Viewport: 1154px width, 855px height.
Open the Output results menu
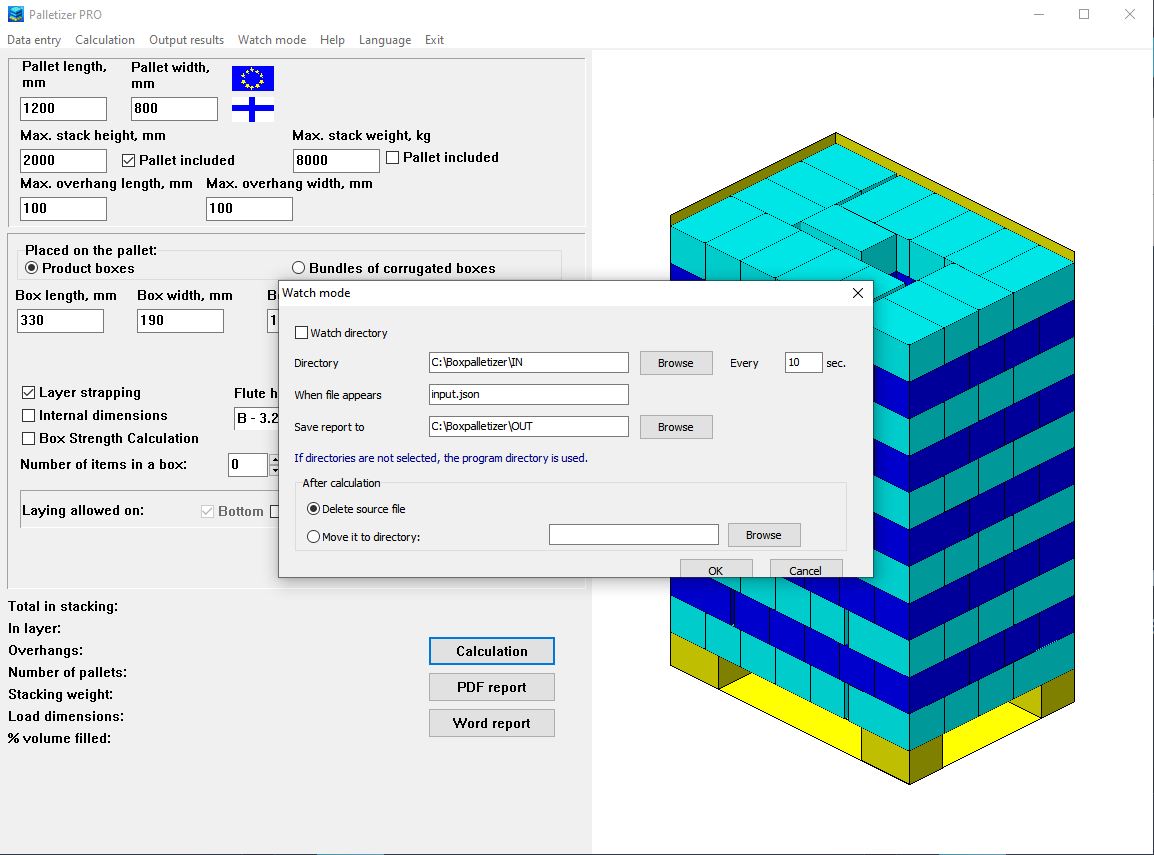186,40
